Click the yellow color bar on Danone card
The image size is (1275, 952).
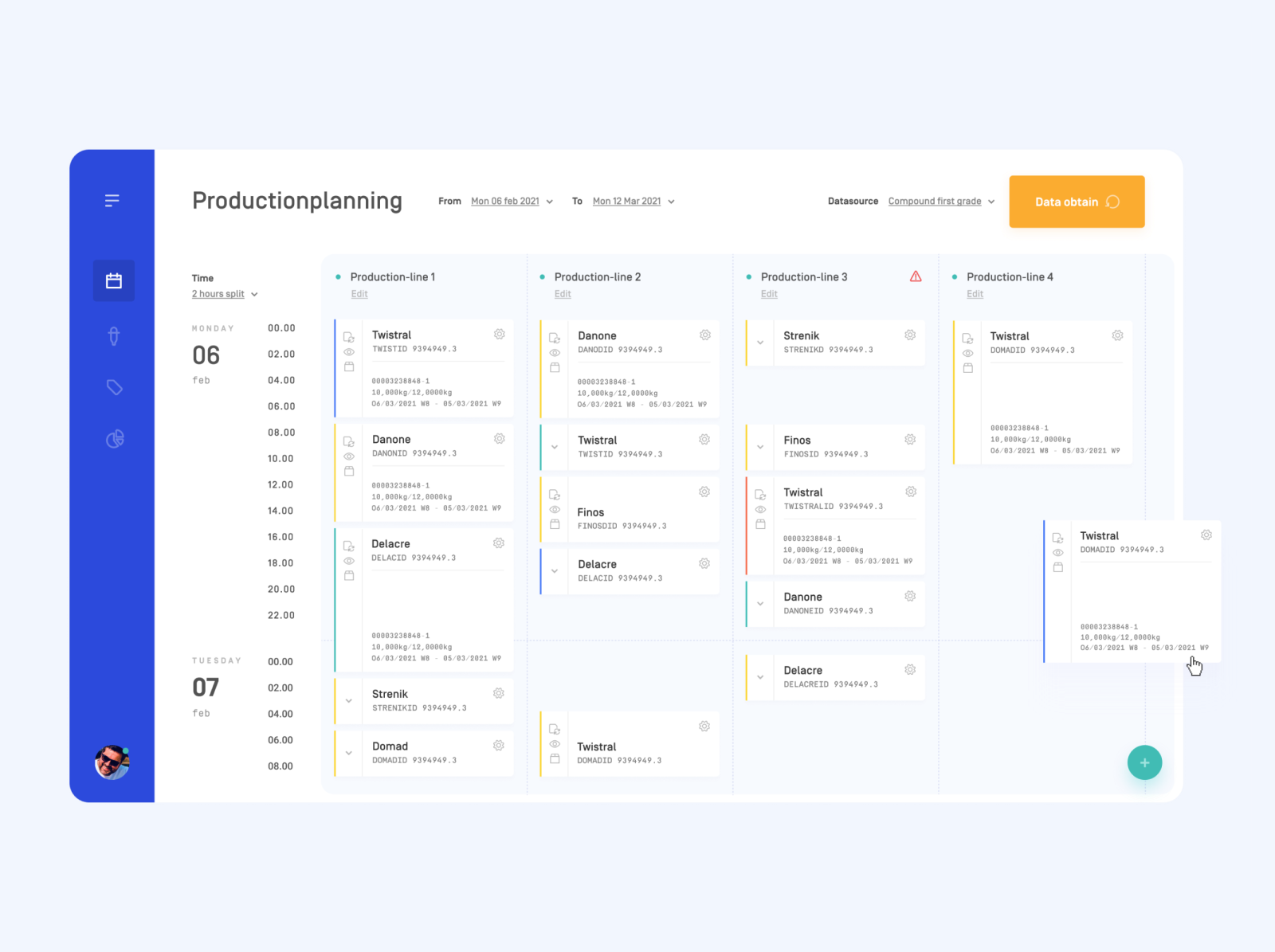coord(335,472)
